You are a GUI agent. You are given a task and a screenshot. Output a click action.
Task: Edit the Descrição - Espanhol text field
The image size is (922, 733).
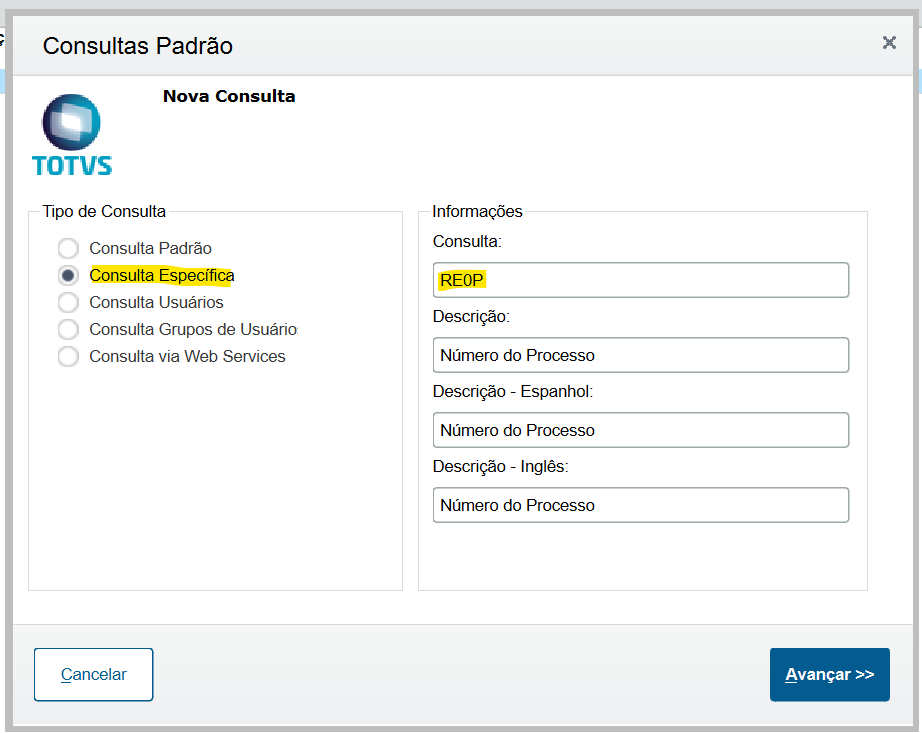click(x=640, y=430)
